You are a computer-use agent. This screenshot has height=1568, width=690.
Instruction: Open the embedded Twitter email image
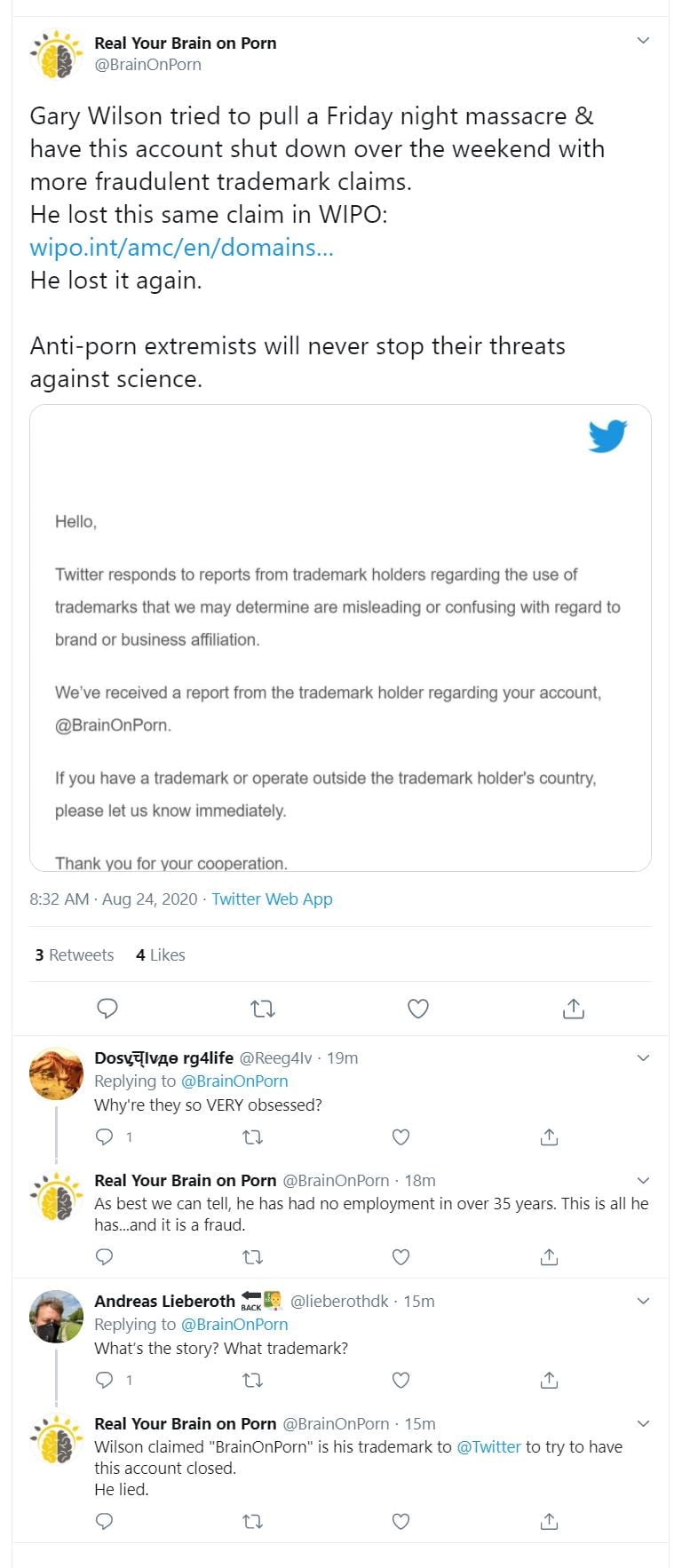[x=340, y=637]
